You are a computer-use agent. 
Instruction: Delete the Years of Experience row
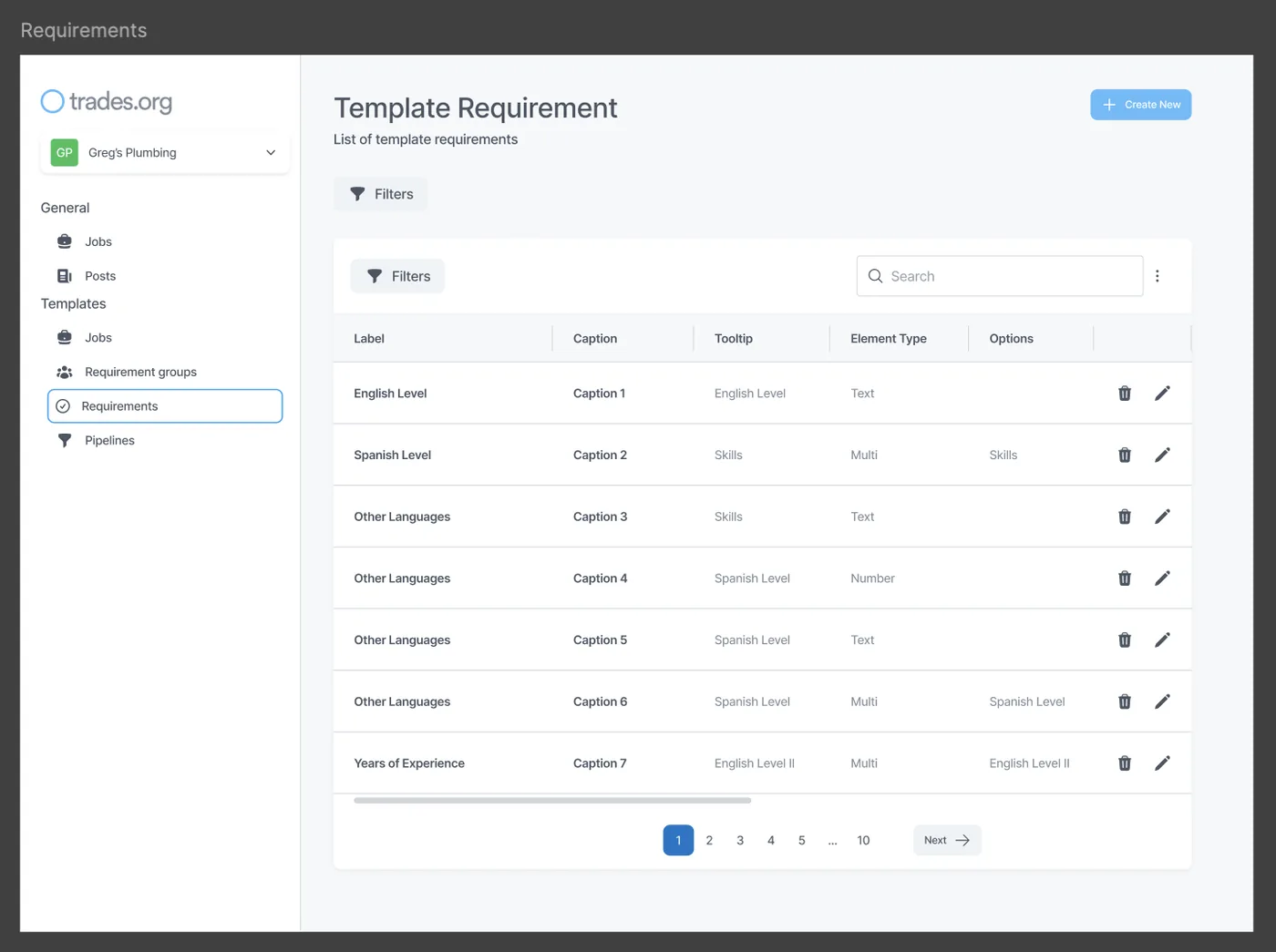pyautogui.click(x=1125, y=763)
